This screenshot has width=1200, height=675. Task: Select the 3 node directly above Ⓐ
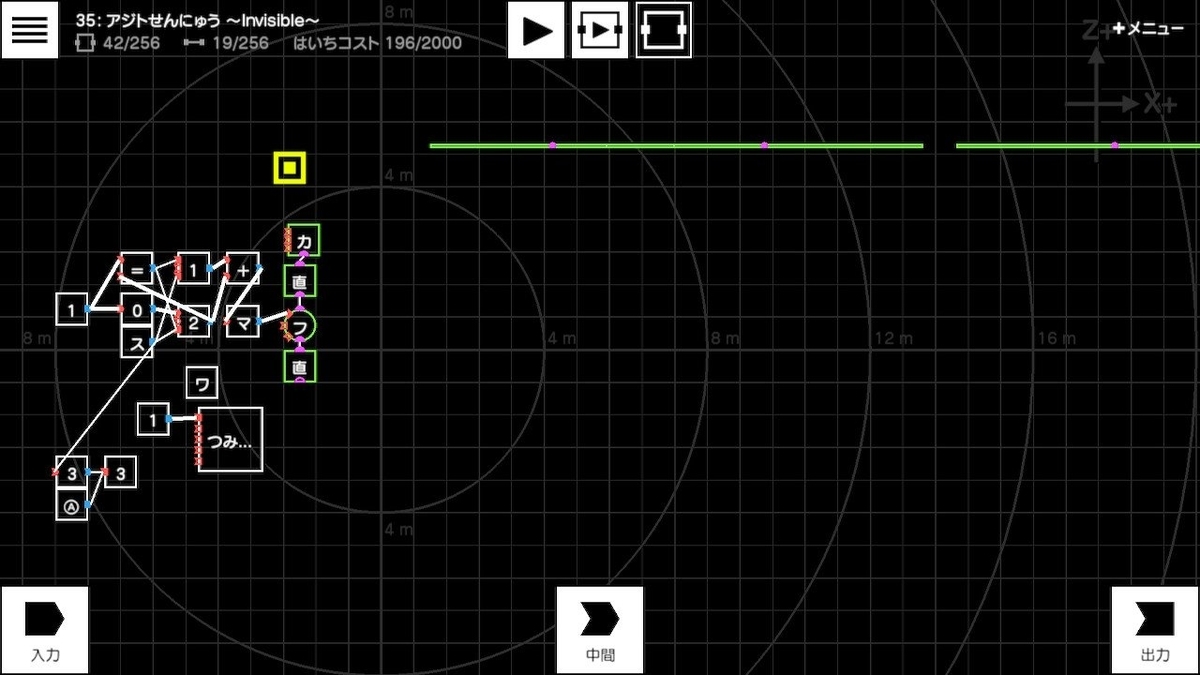71,472
